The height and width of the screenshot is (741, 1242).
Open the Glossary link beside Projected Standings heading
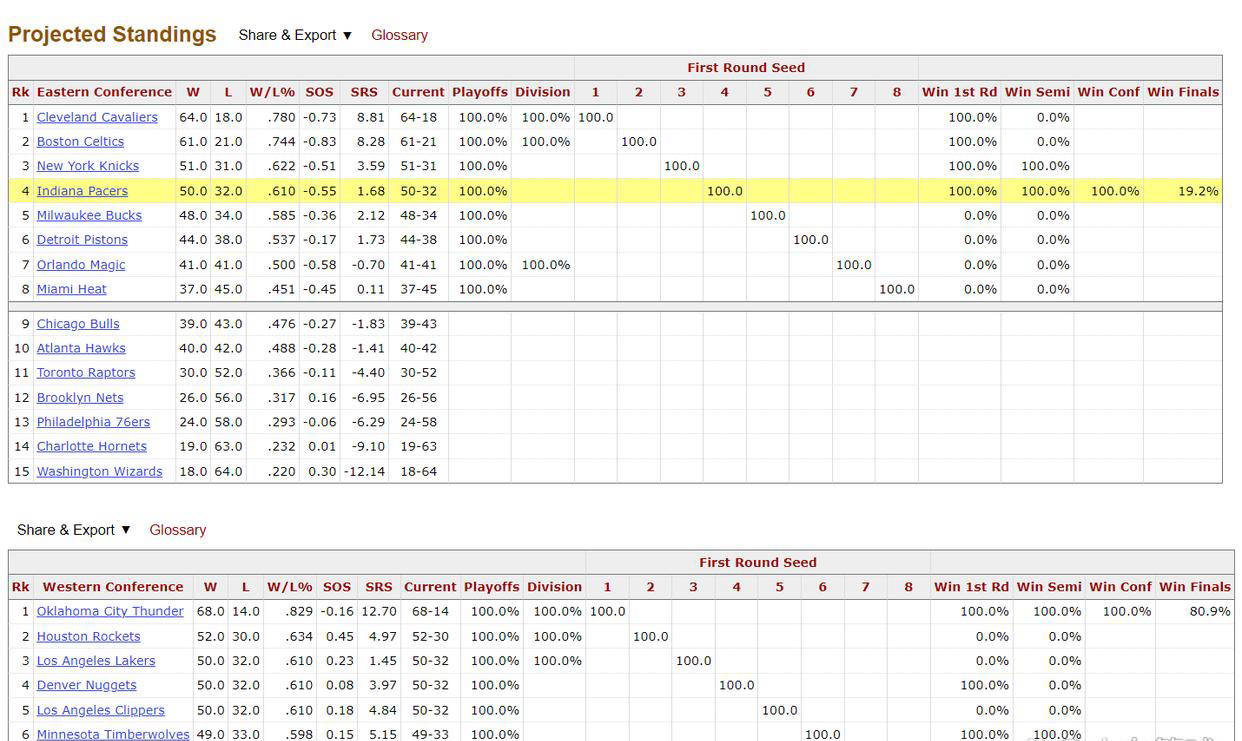tap(399, 35)
